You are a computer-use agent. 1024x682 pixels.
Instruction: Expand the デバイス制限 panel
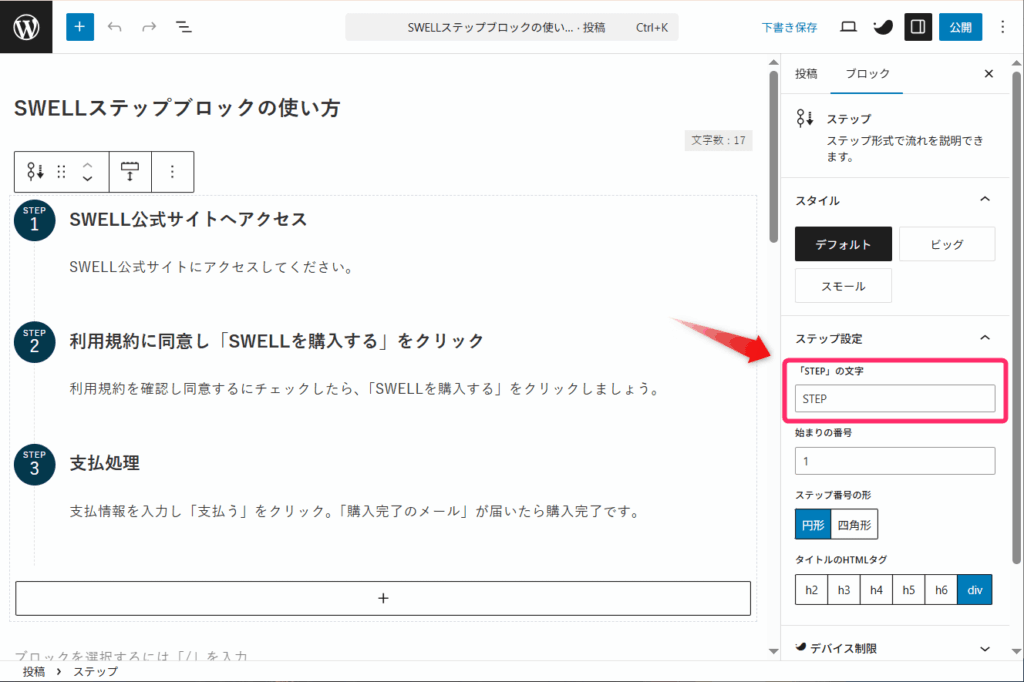[985, 648]
